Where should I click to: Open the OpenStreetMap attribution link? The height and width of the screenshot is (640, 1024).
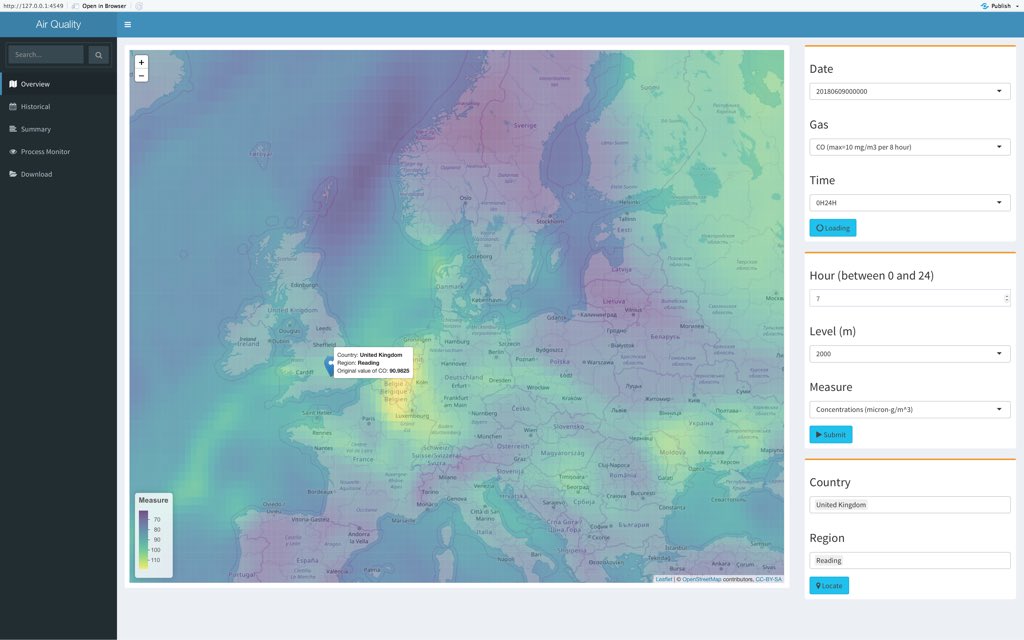701,579
